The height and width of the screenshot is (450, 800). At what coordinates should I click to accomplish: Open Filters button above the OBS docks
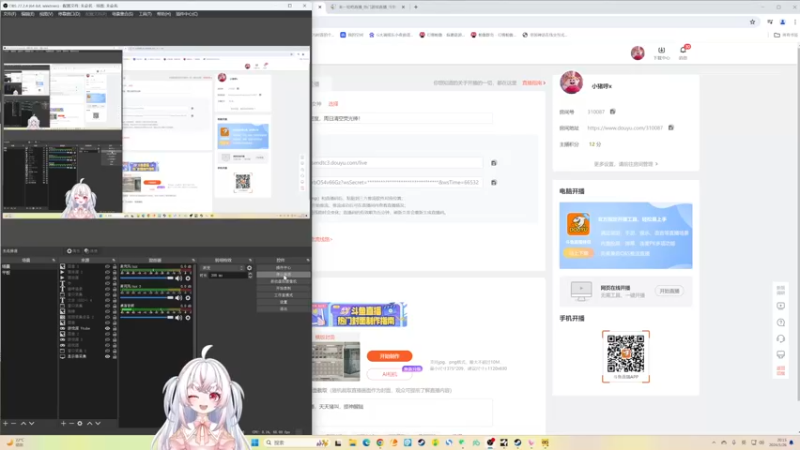pos(90,251)
